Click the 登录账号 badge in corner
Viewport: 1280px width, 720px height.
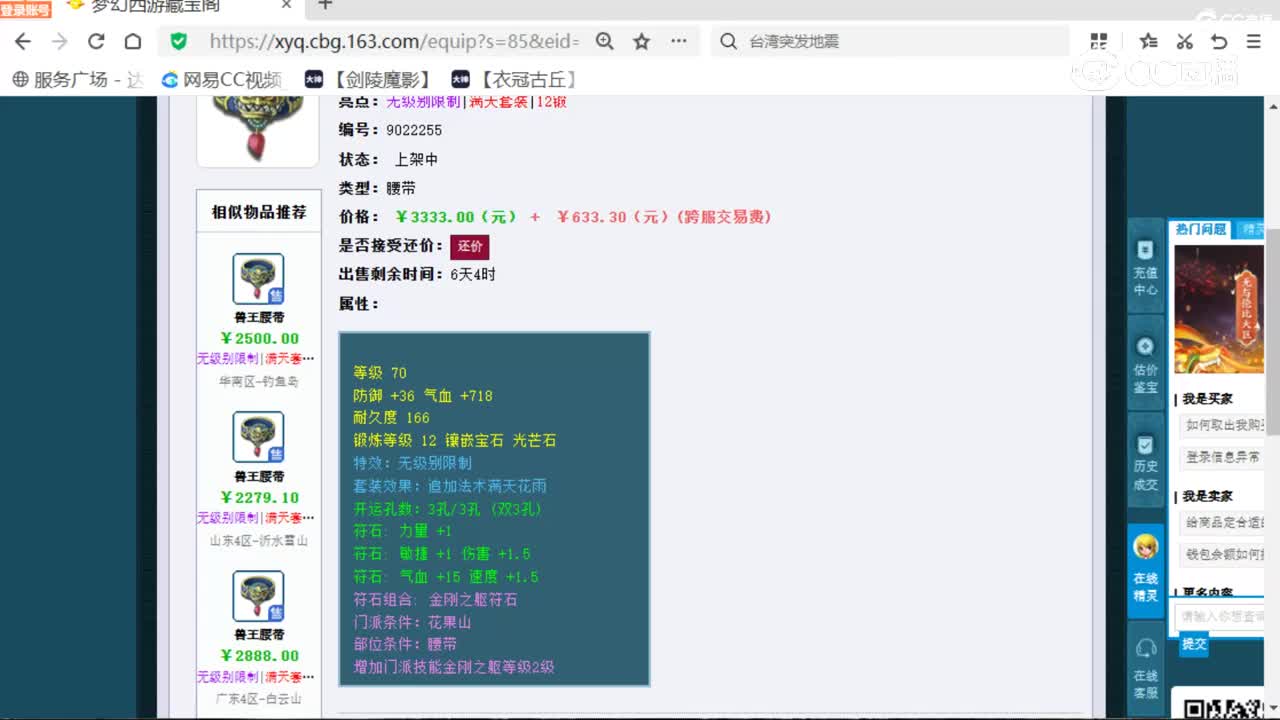click(25, 9)
